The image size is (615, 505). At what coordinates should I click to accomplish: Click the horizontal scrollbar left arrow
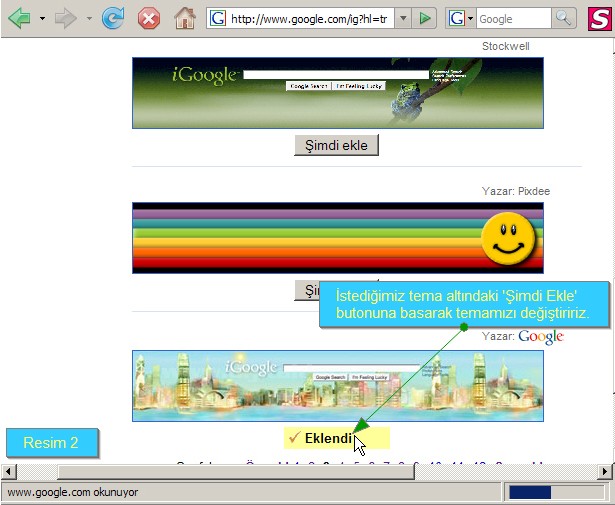[x=9, y=472]
